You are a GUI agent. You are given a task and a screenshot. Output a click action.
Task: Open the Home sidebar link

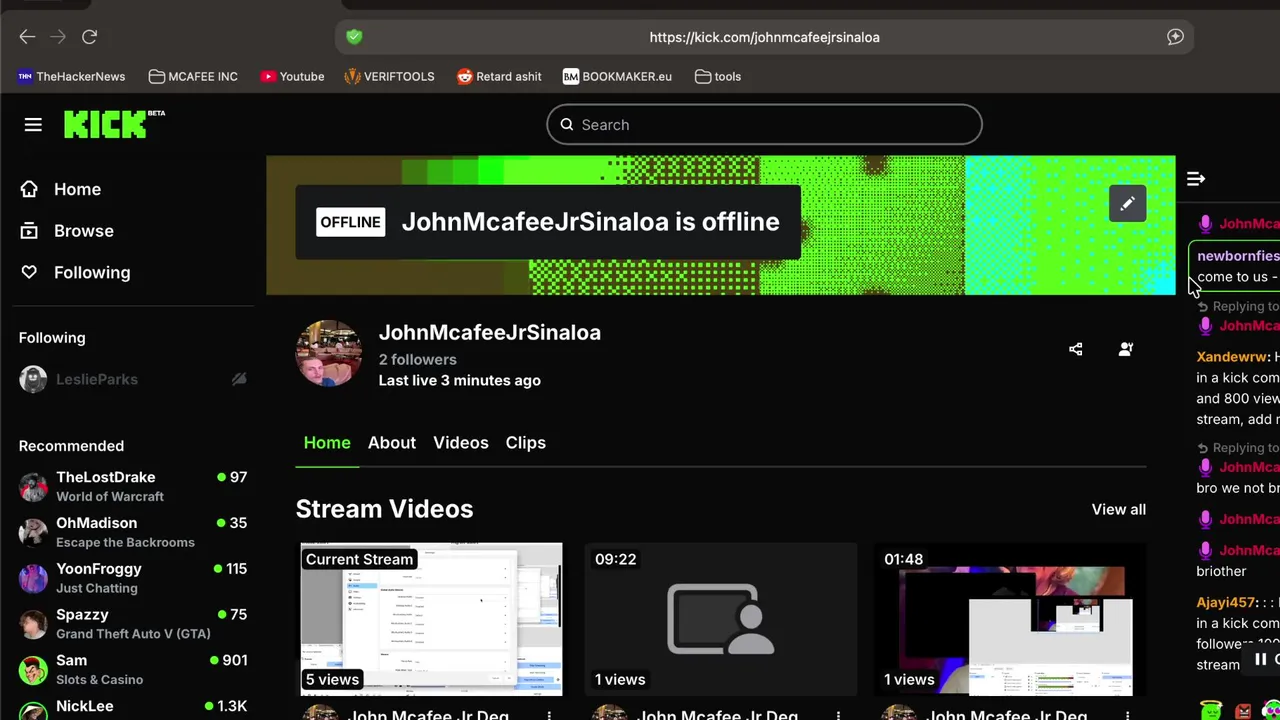tap(77, 189)
